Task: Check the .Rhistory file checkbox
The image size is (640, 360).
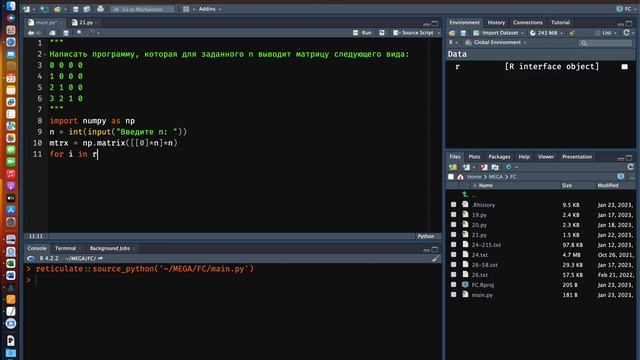Action: [453, 204]
